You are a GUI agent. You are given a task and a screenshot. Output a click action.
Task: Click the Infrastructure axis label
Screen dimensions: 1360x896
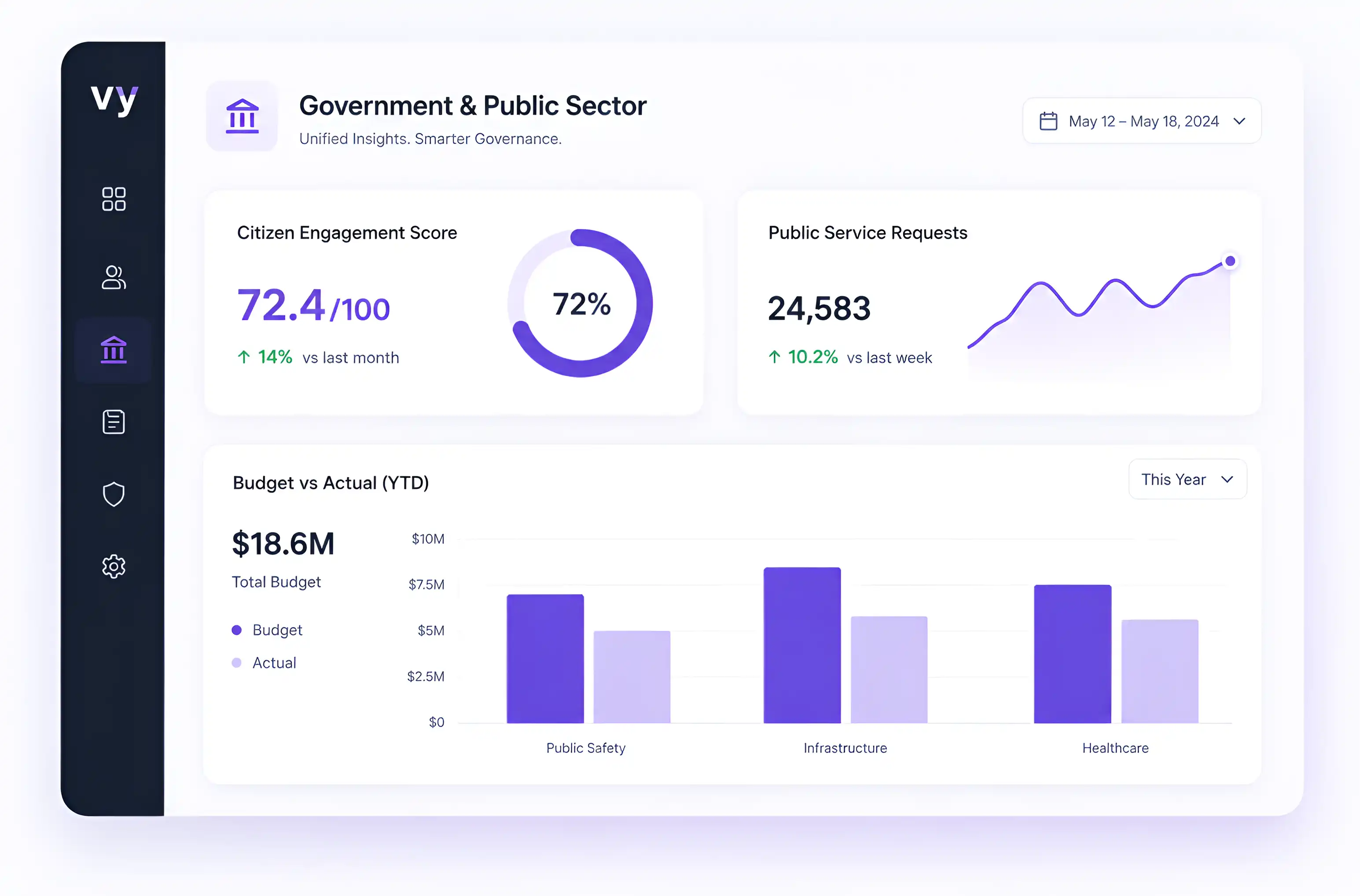tap(845, 748)
